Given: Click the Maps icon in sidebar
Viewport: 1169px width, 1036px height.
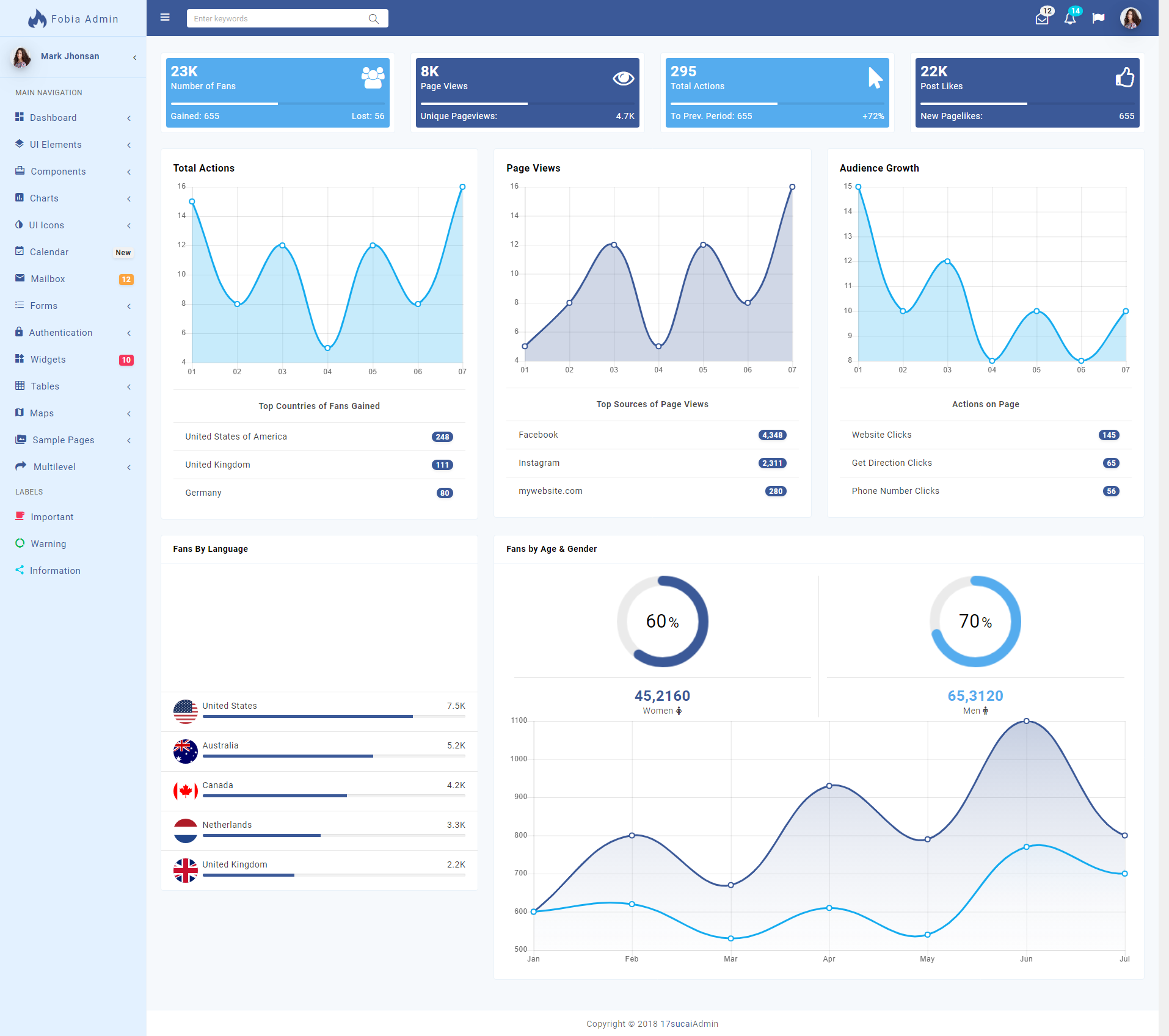Looking at the screenshot, I should (20, 412).
